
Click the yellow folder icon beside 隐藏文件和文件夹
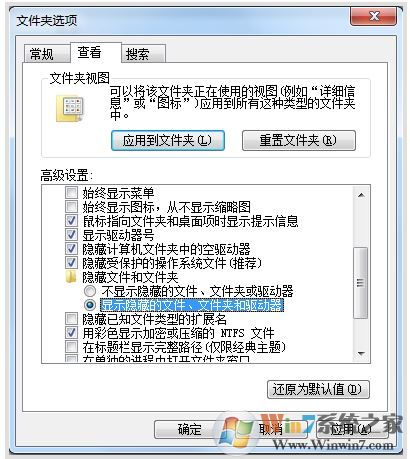pos(71,277)
